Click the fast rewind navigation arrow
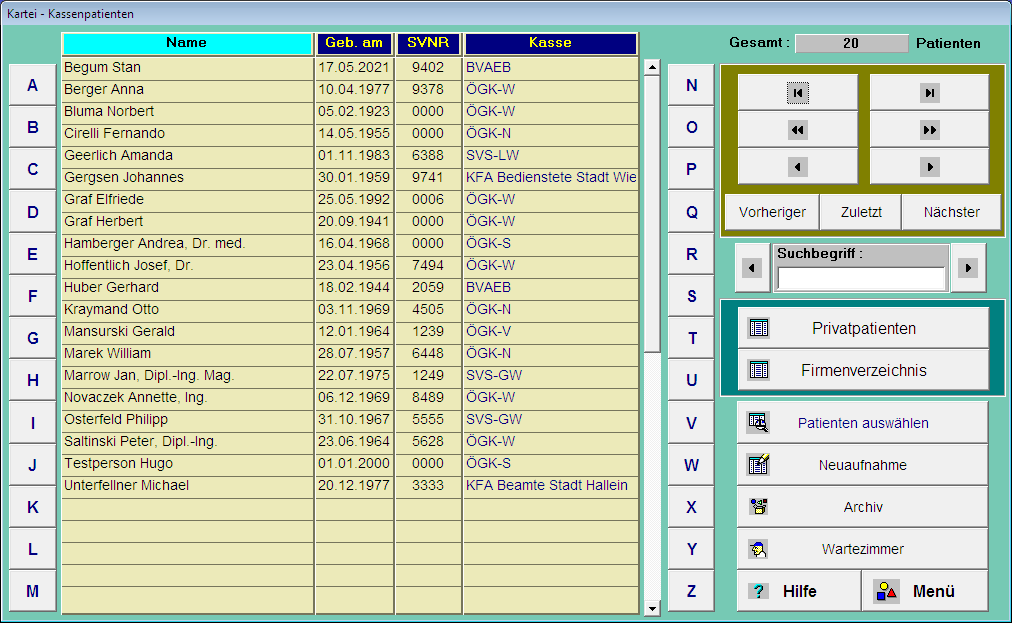The width and height of the screenshot is (1012, 623). [x=797, y=130]
